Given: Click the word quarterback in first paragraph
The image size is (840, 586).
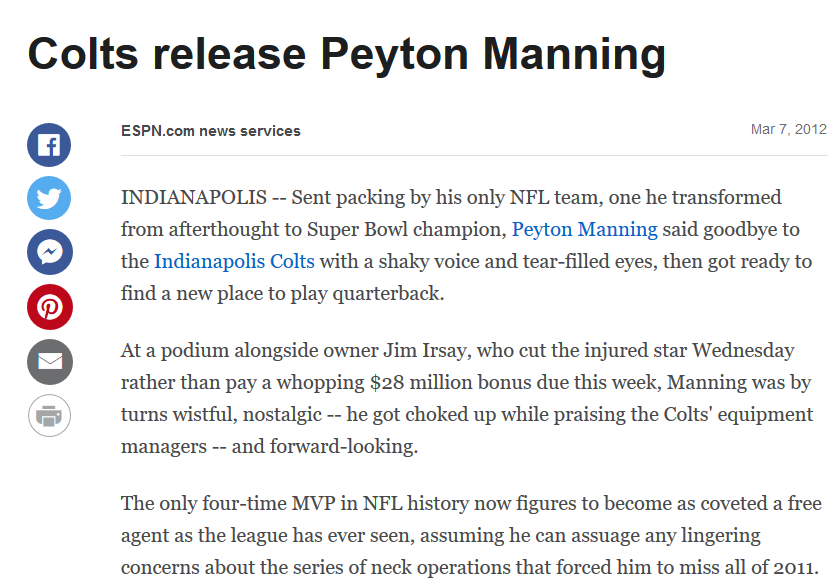Looking at the screenshot, I should (x=388, y=294).
